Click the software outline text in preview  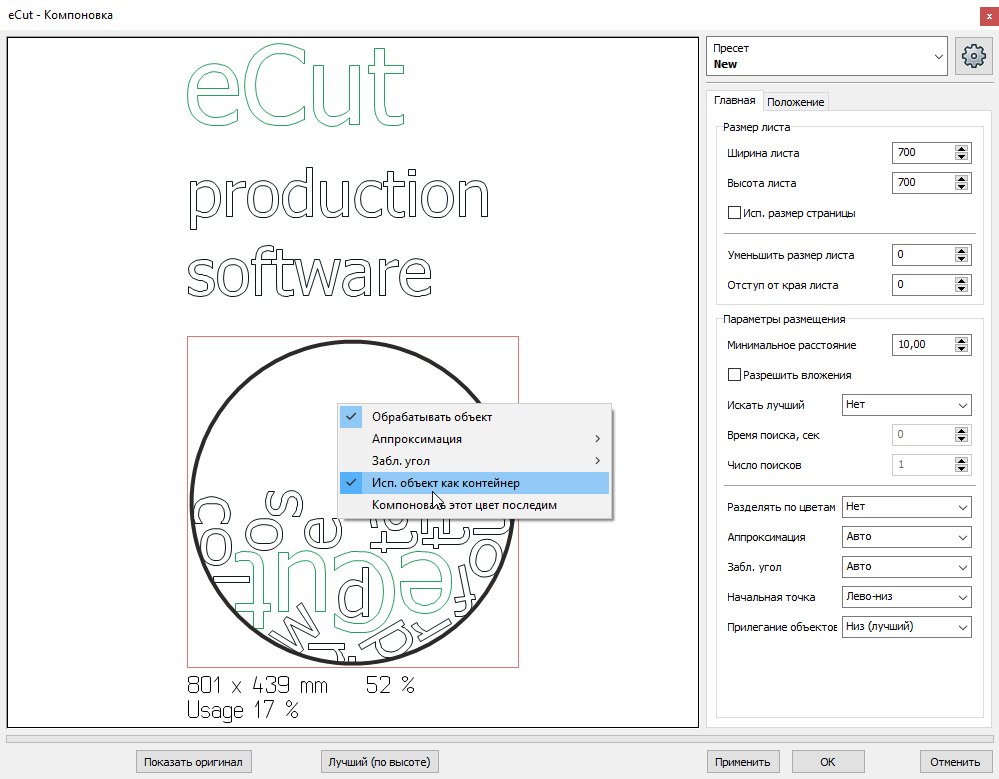tap(309, 271)
